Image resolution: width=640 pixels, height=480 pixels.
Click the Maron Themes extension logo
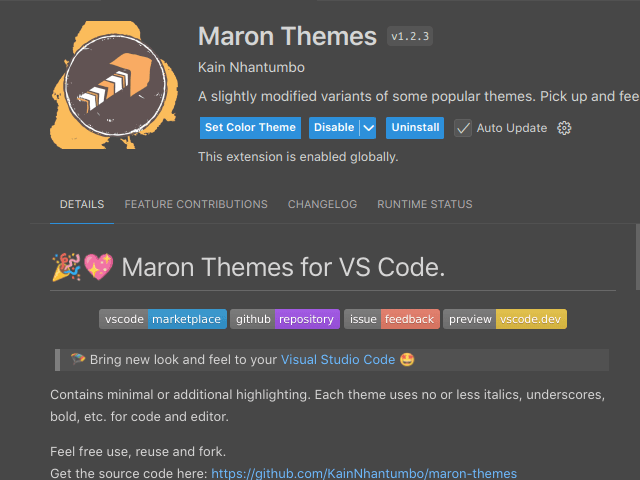tap(114, 85)
